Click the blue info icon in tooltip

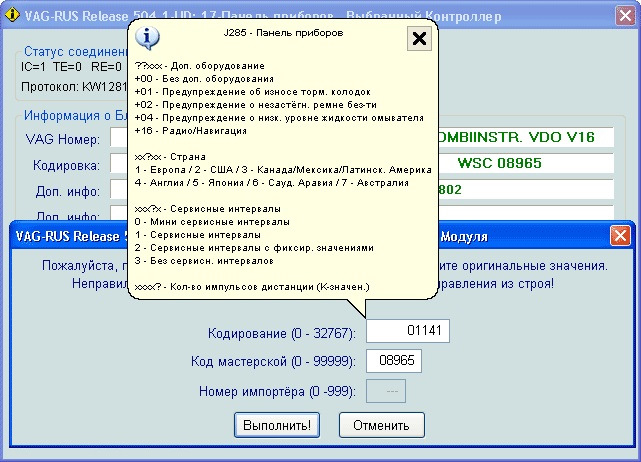149,38
